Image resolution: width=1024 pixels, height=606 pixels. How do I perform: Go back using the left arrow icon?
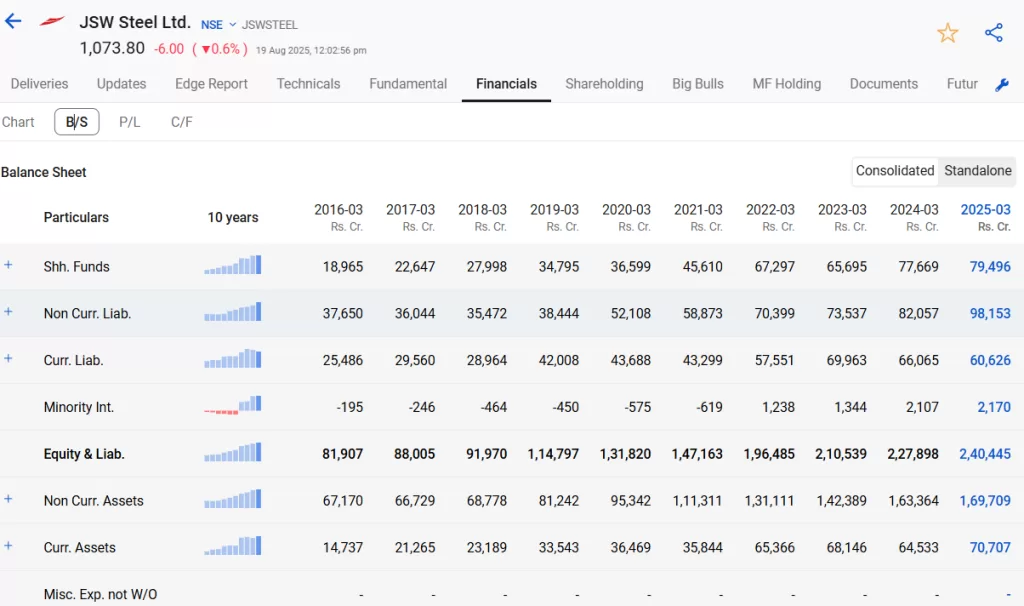(13, 21)
